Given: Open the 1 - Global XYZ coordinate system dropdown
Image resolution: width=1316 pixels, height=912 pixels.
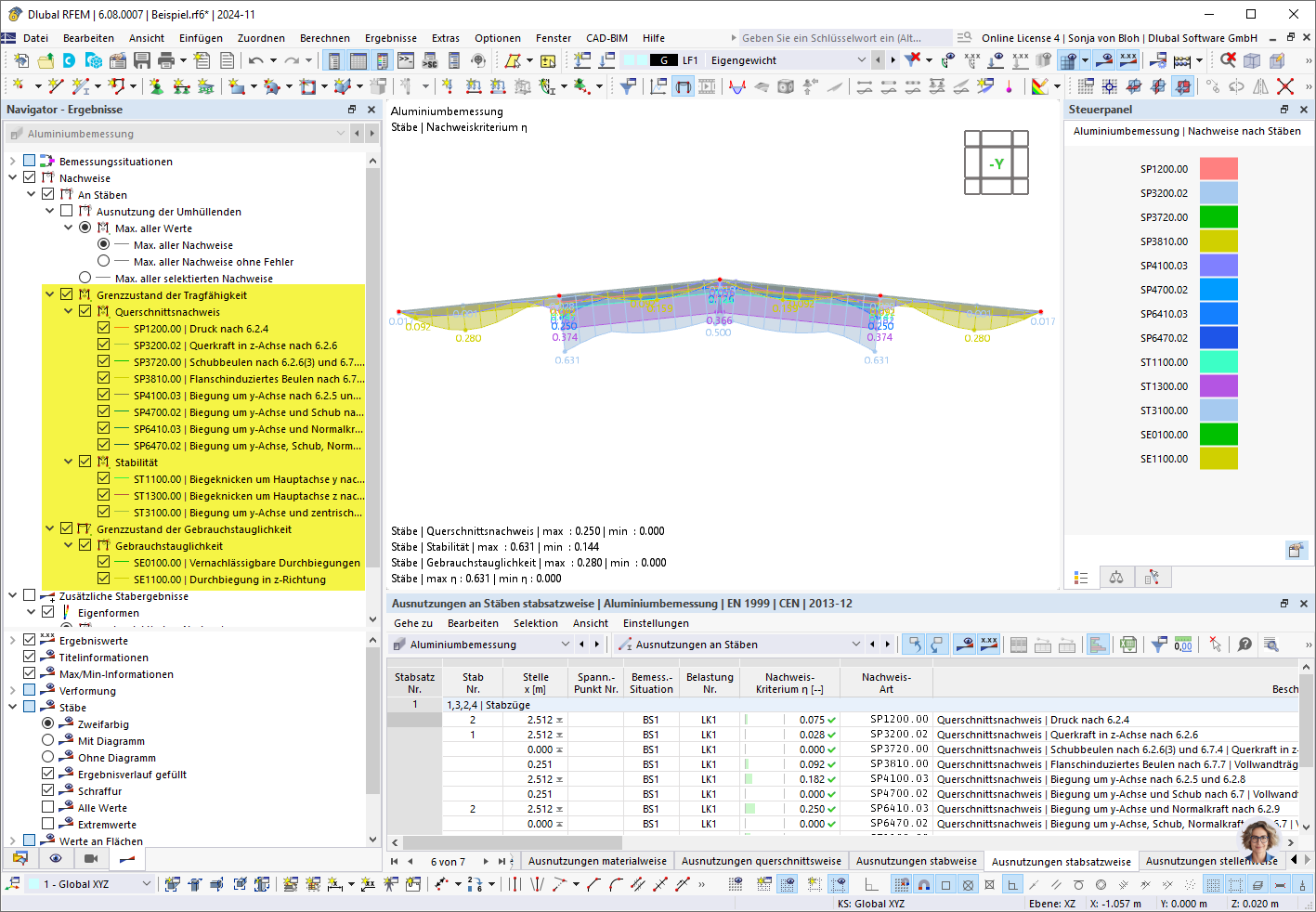Looking at the screenshot, I should [x=146, y=884].
